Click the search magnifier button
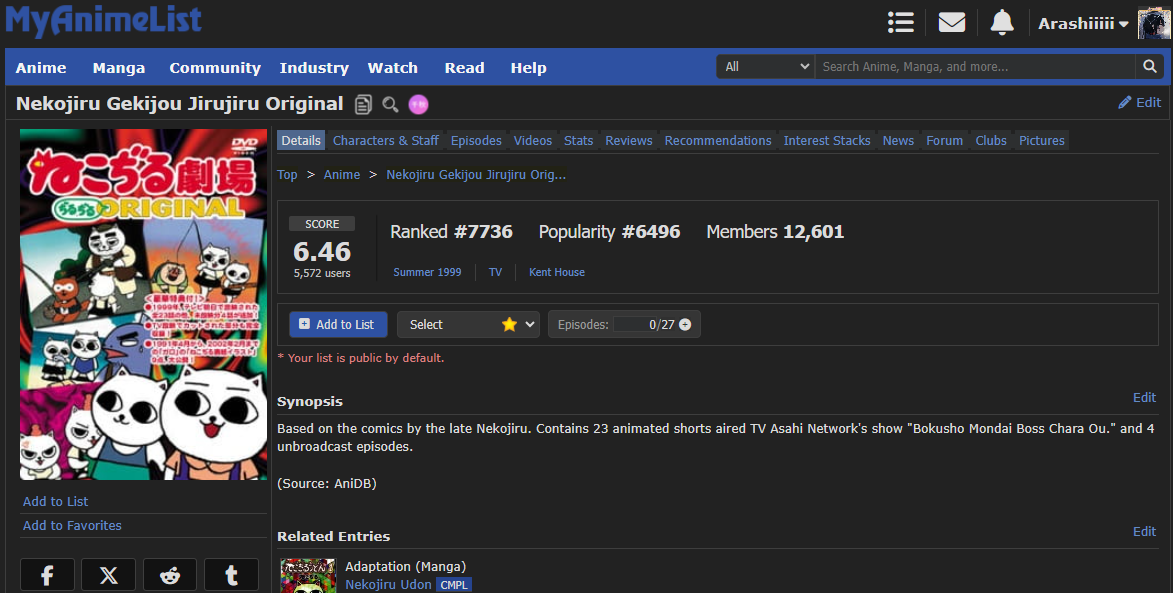Image resolution: width=1173 pixels, height=593 pixels. pos(1150,67)
